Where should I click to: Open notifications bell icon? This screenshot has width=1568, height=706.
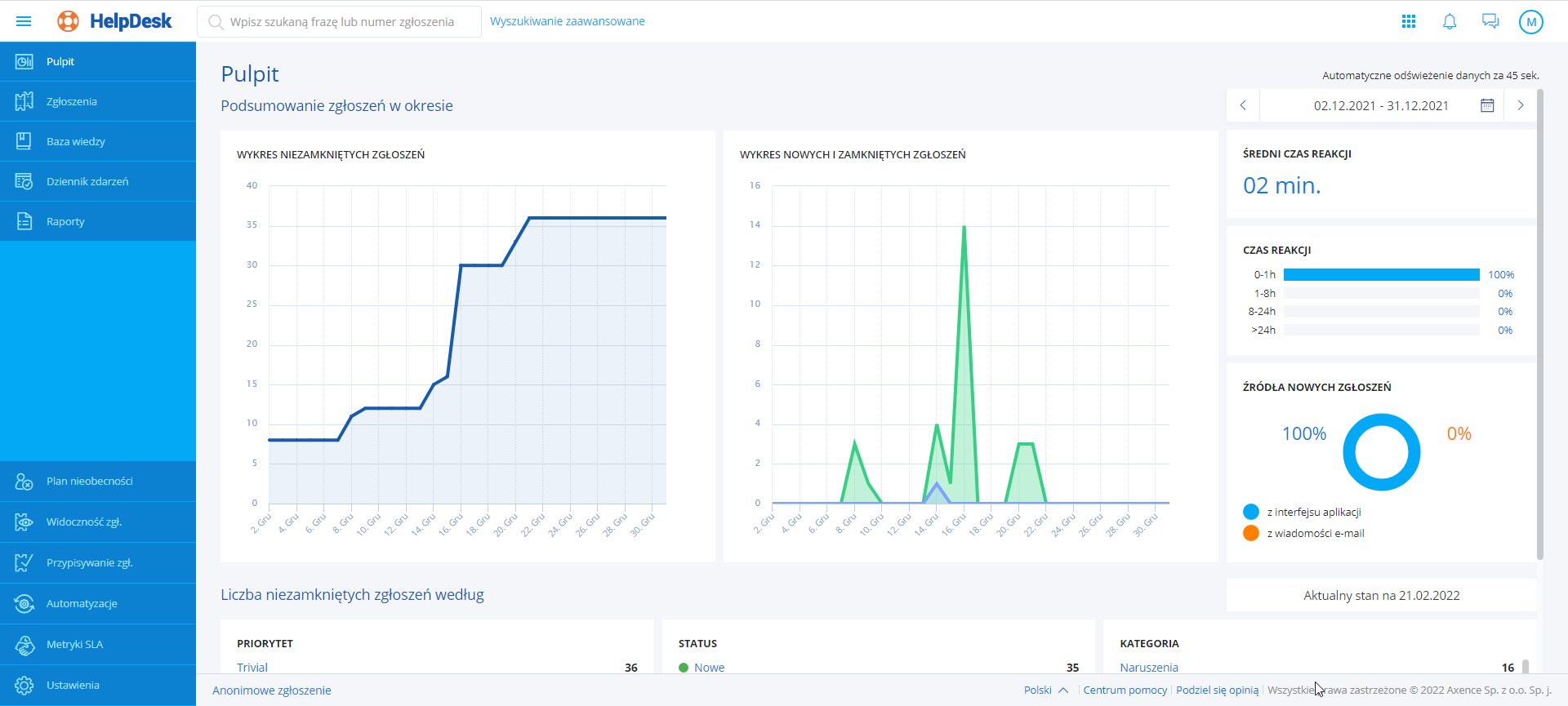point(1450,21)
